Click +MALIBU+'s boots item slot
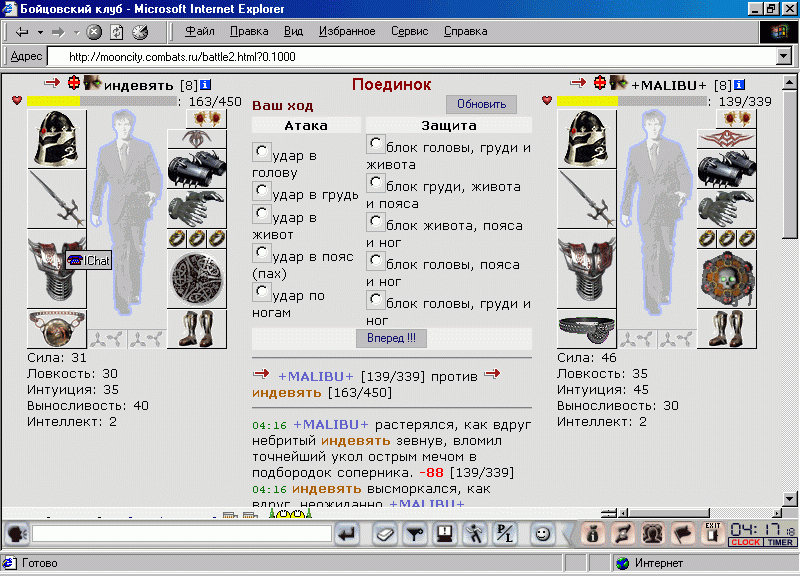This screenshot has height=576, width=800. tap(727, 329)
